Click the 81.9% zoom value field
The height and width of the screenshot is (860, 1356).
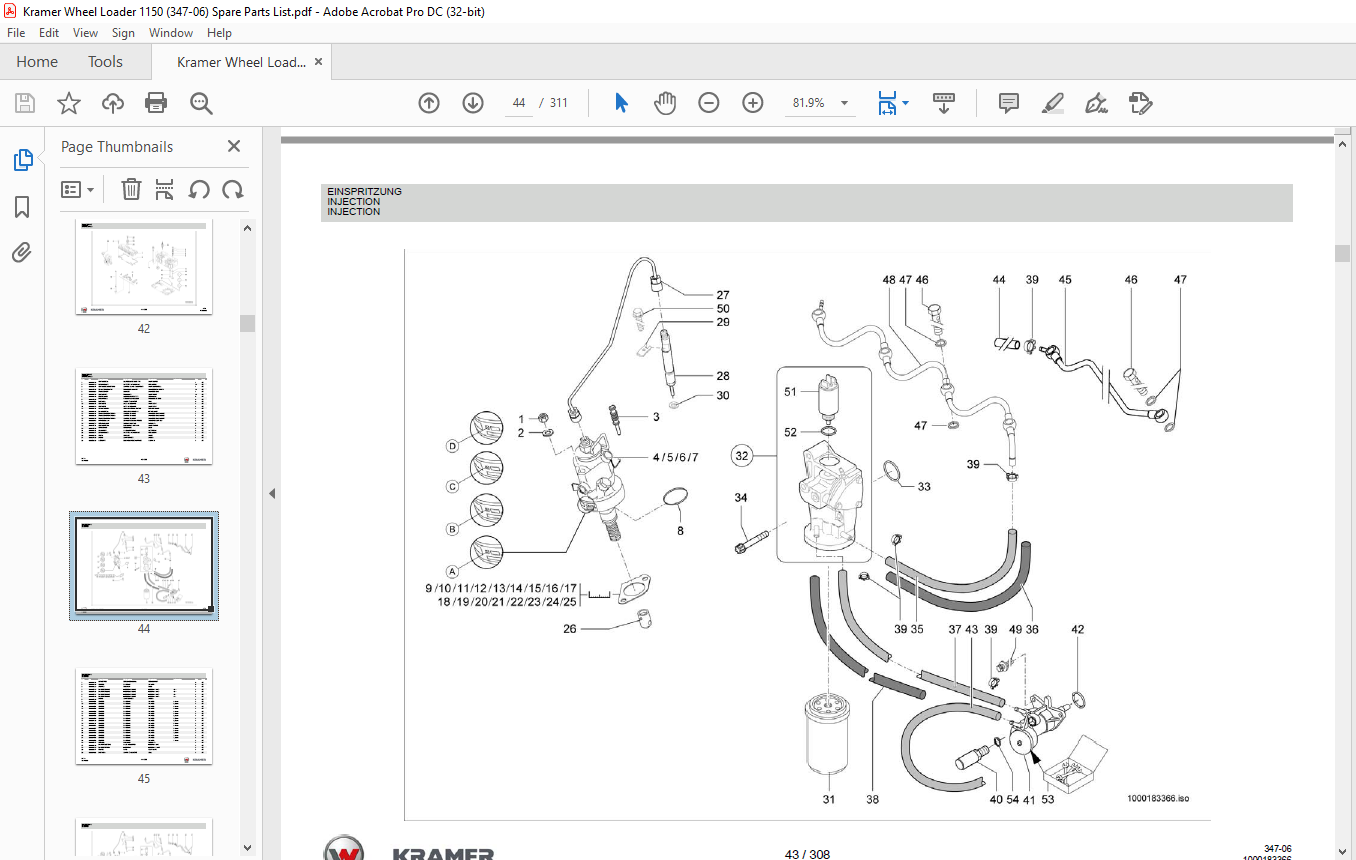(x=808, y=103)
